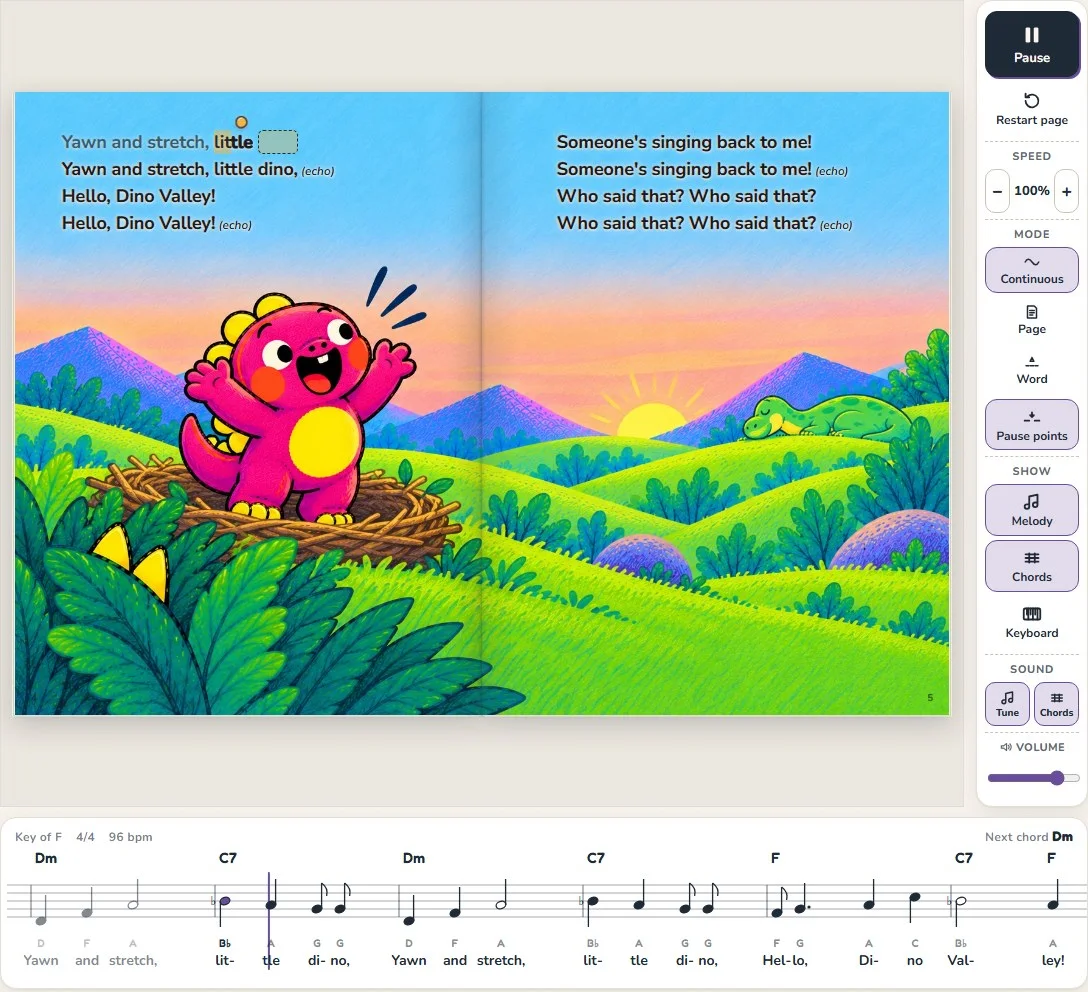
Task: Click the first "stretch," syllable under the staff
Action: [x=133, y=960]
